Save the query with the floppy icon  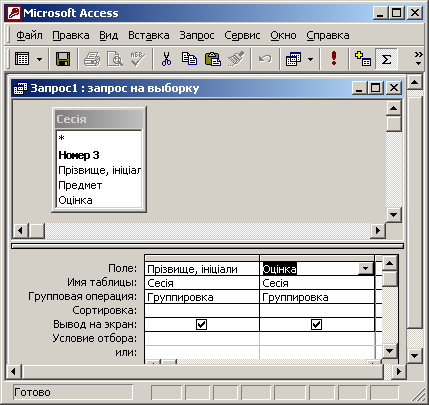(63, 59)
